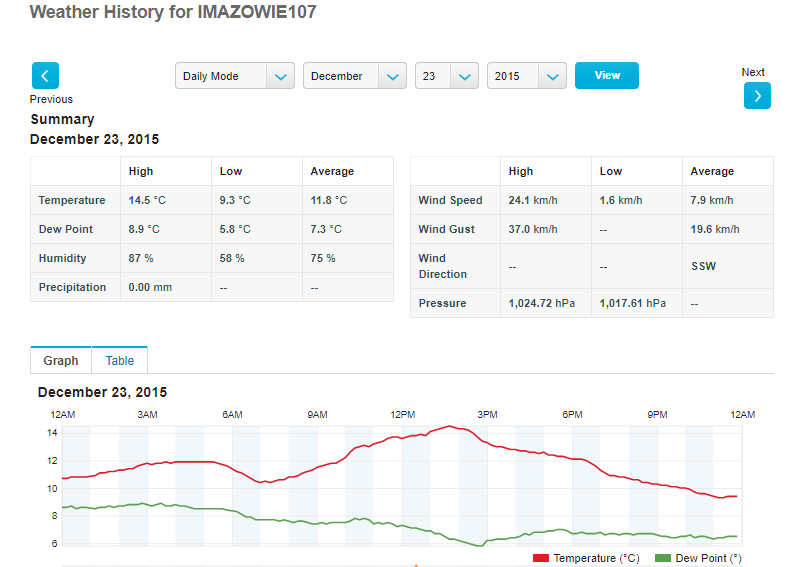
Task: Select the 14.5 °C temperature high cell
Action: tap(147, 200)
